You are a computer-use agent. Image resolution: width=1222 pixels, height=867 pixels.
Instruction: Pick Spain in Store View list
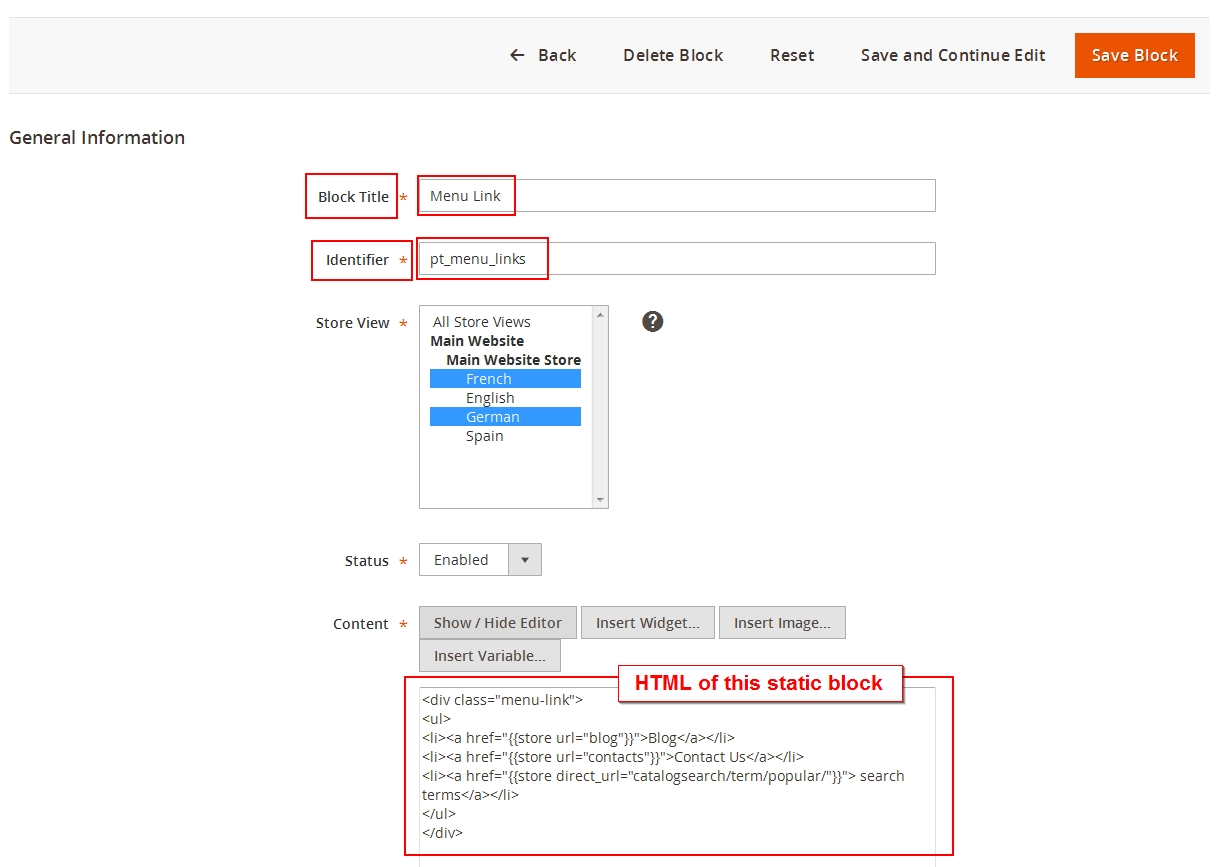pos(485,436)
